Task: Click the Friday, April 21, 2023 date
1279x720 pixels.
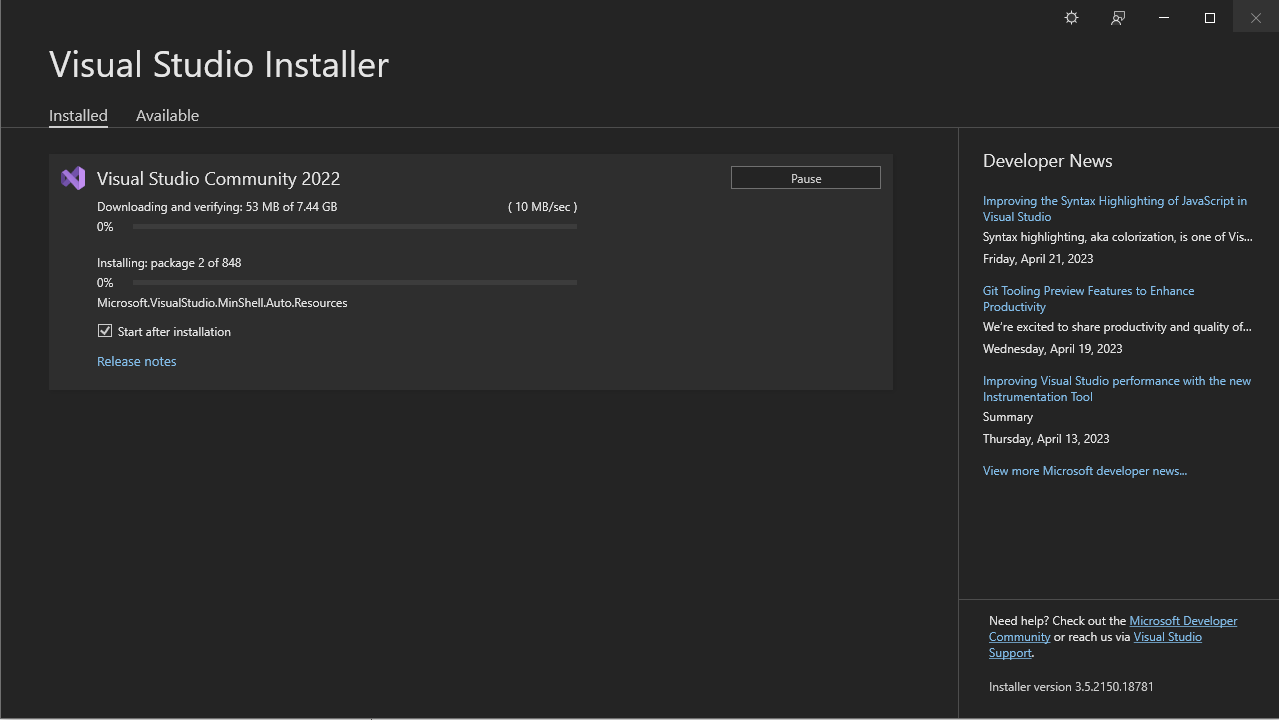Action: pyautogui.click(x=1038, y=259)
